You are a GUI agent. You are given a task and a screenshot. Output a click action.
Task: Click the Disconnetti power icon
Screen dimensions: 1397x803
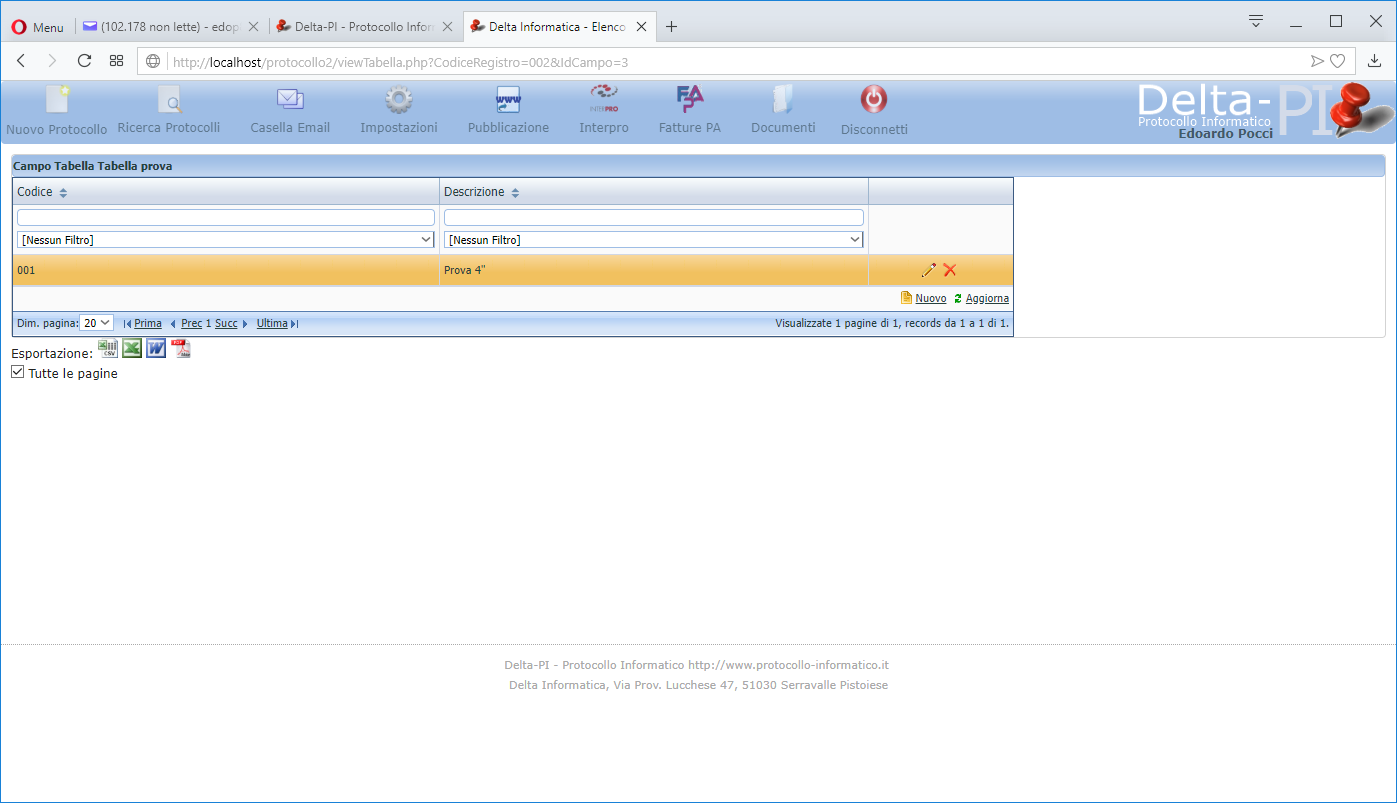click(x=874, y=100)
